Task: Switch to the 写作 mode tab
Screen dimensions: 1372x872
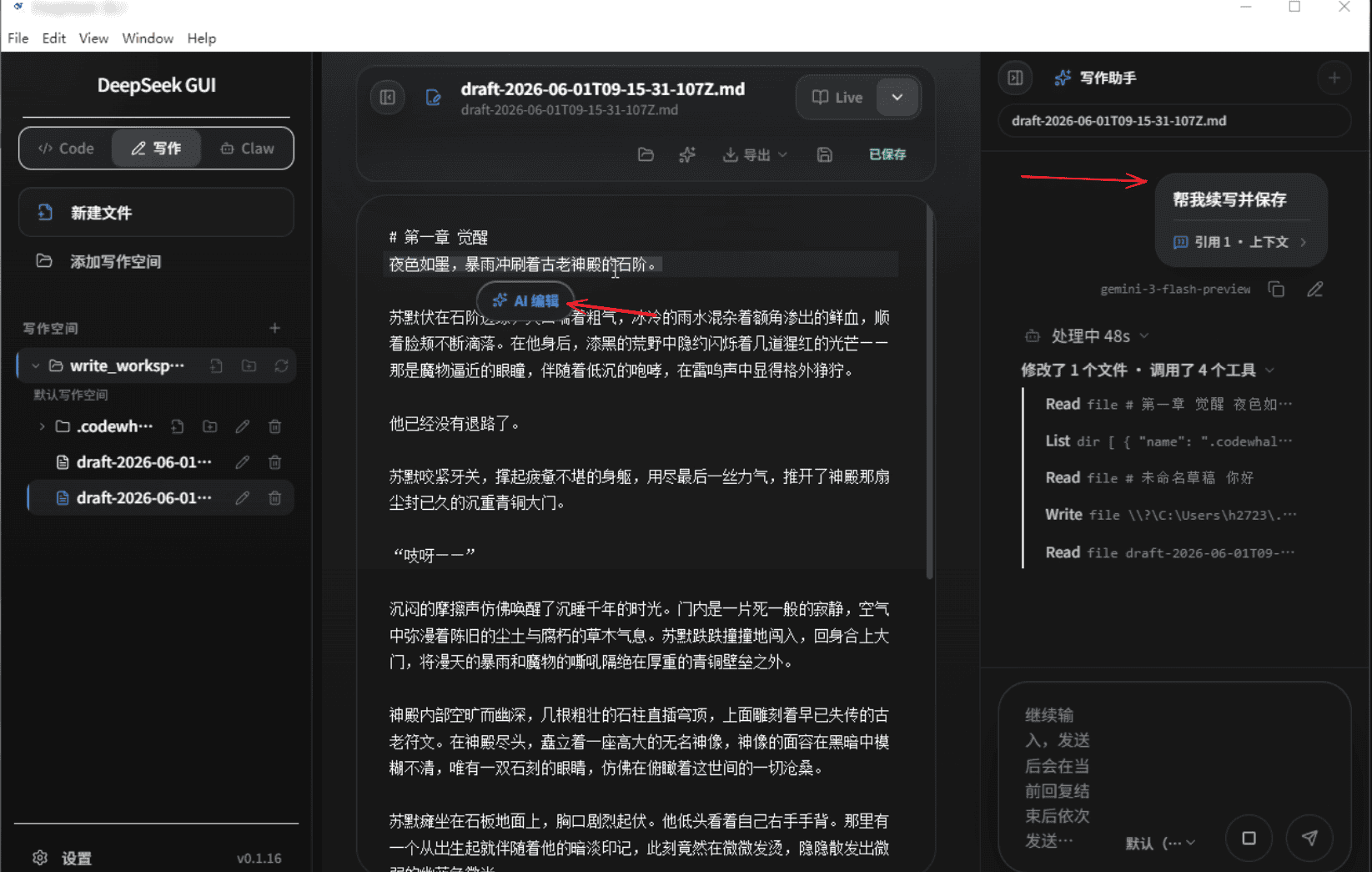Action: tap(156, 149)
